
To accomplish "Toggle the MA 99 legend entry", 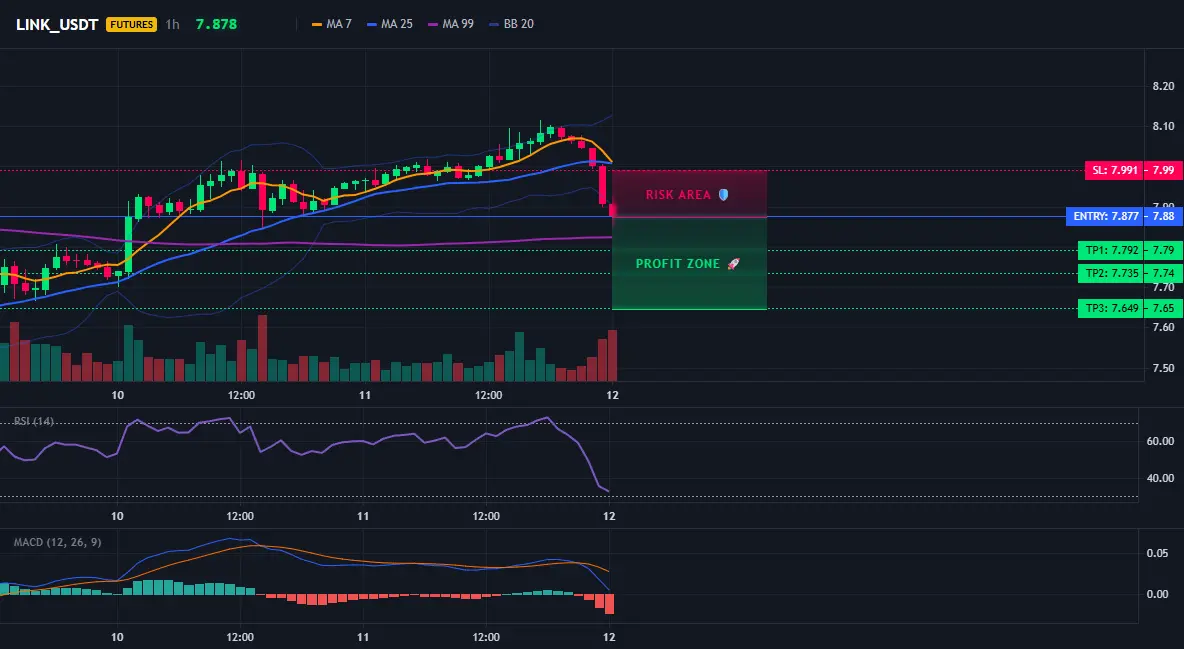I will [x=452, y=24].
